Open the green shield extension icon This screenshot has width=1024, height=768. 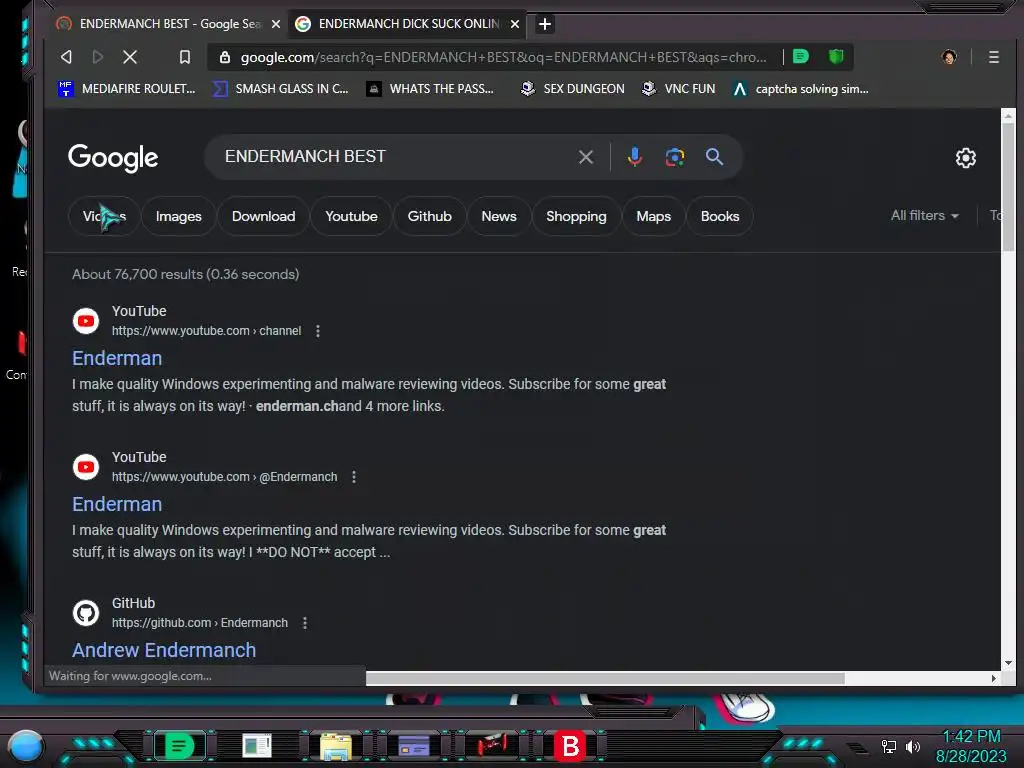coord(836,56)
